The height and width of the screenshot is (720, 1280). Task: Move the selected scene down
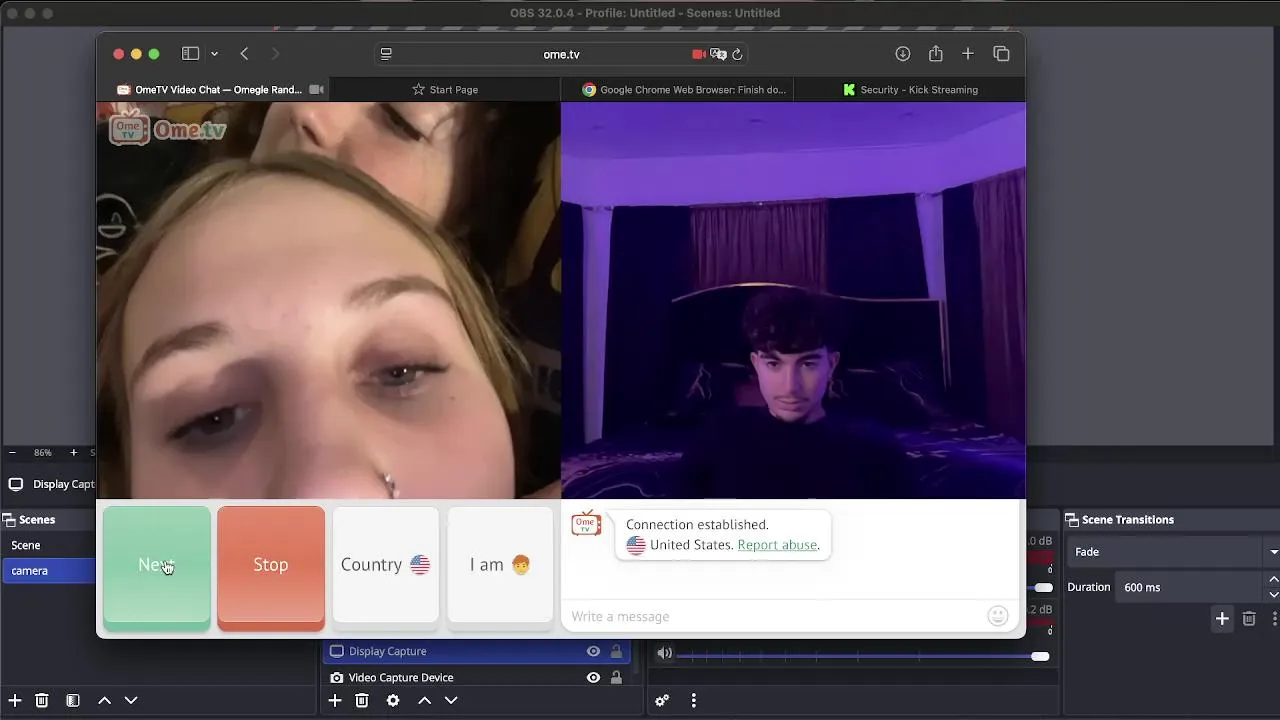coord(130,701)
